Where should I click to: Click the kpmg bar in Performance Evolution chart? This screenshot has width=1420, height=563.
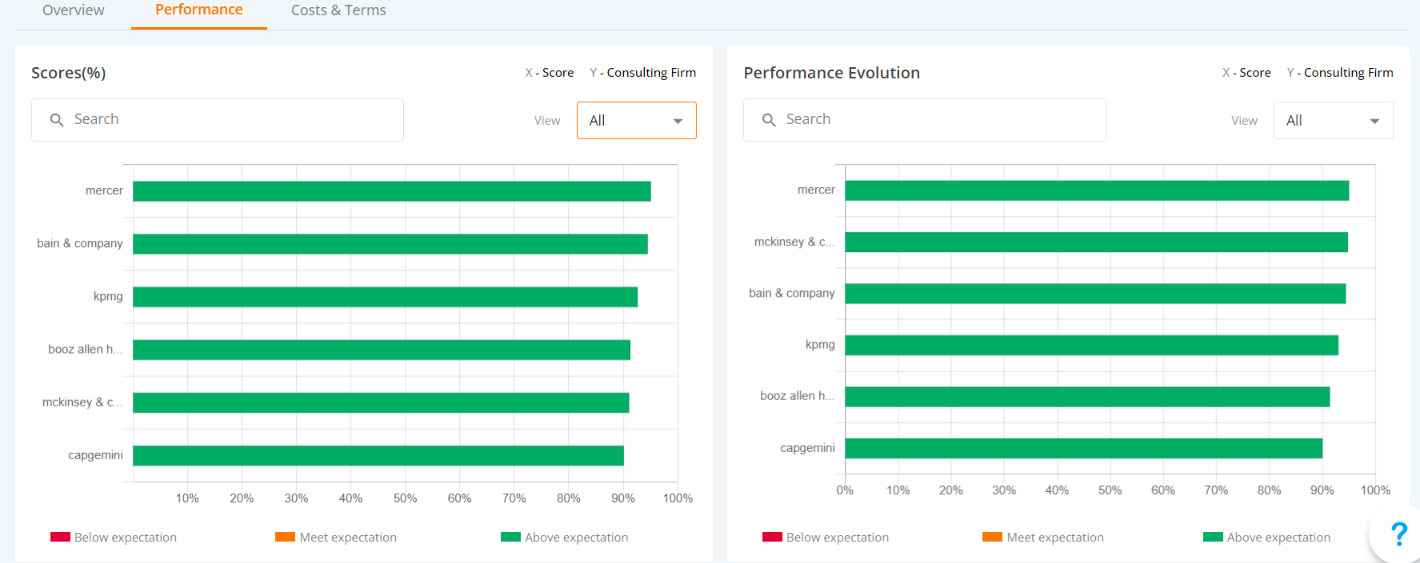point(1092,345)
